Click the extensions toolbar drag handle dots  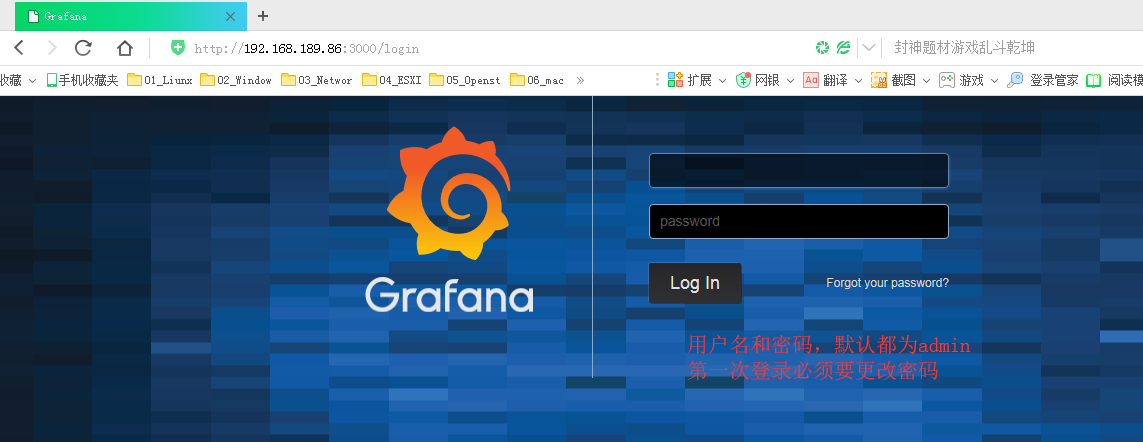(657, 80)
